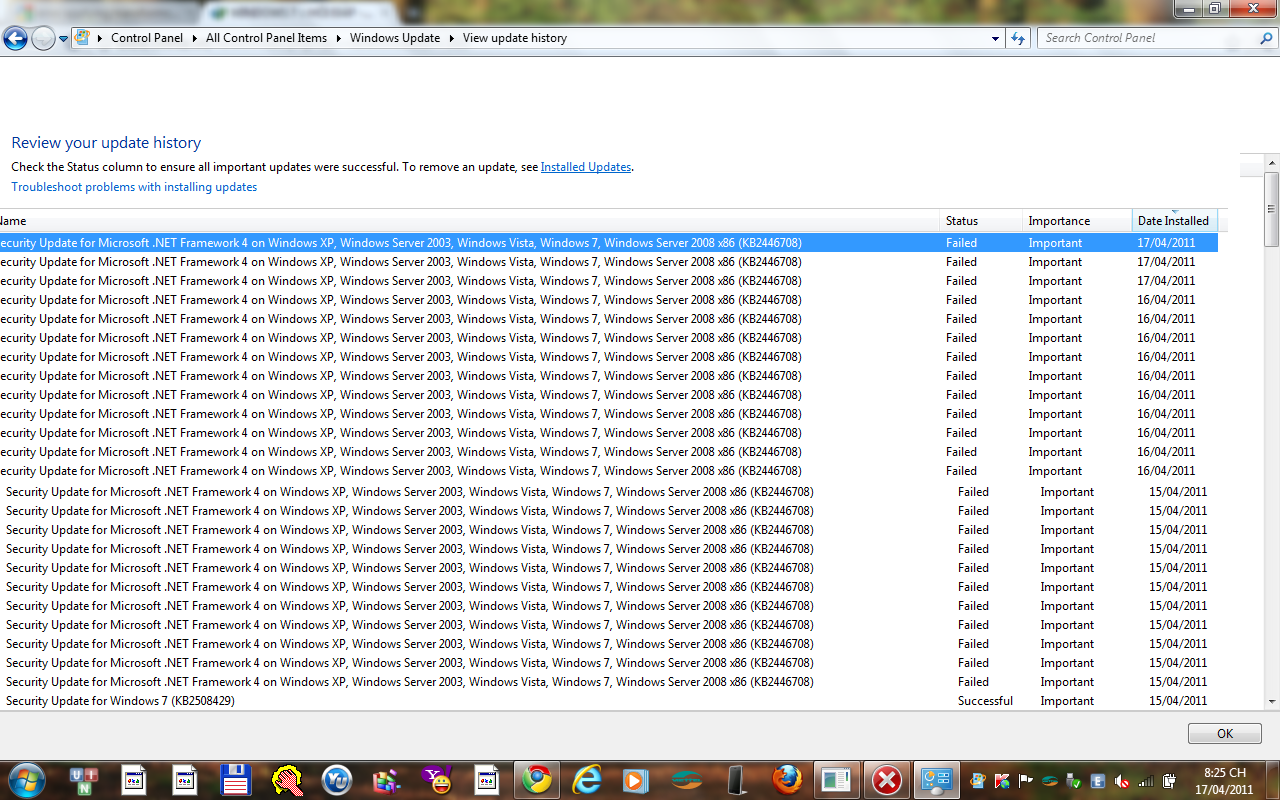Expand the arrow after Windows Update breadcrumb
Viewport: 1280px width, 800px height.
pyautogui.click(x=452, y=38)
